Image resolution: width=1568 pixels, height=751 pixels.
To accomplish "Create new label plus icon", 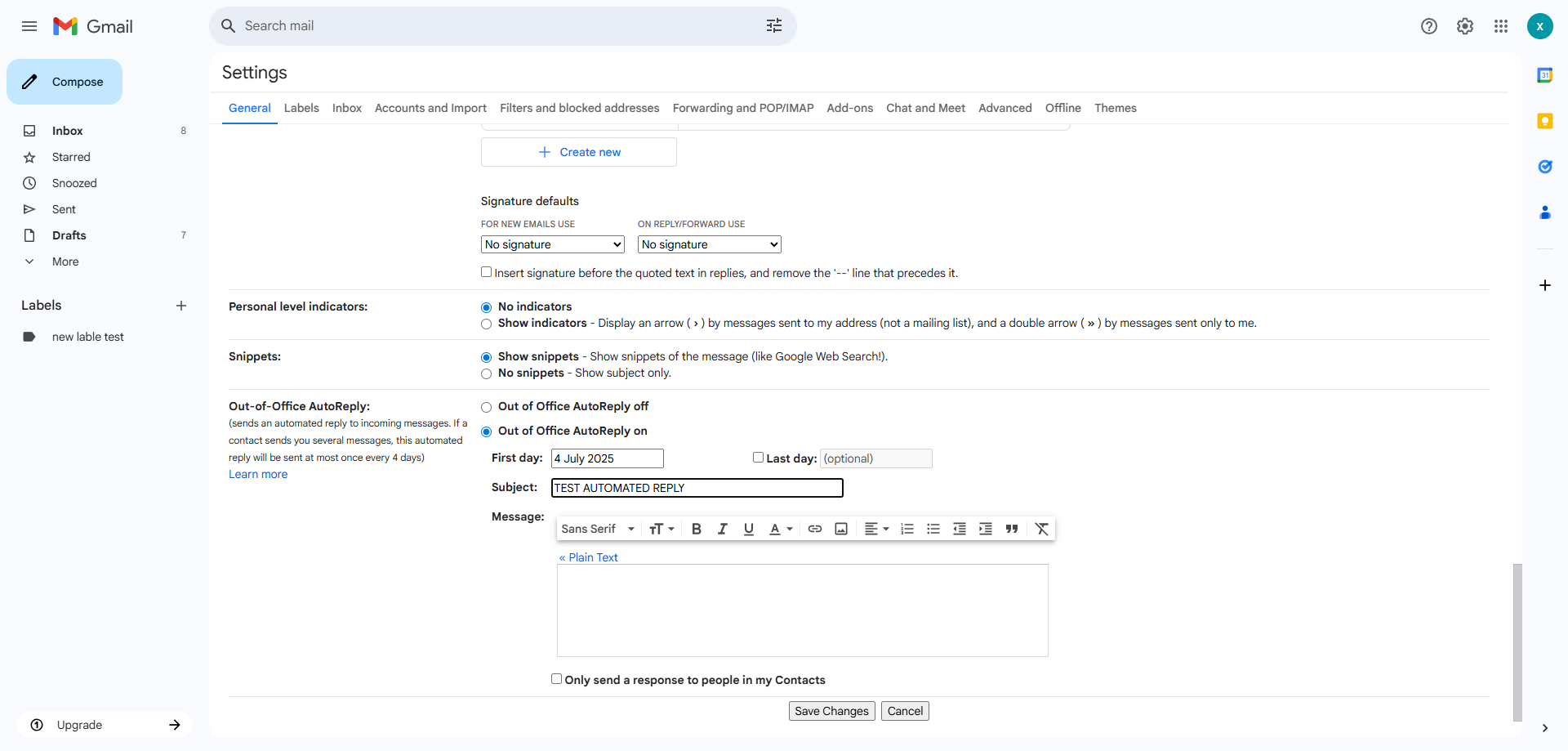I will 181,306.
